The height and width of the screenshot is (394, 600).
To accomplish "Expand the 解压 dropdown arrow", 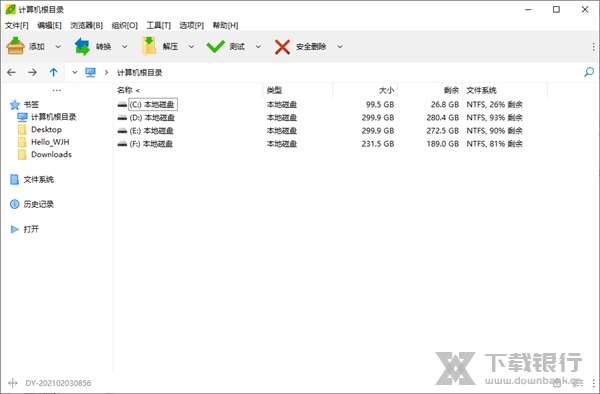I will click(x=191, y=47).
